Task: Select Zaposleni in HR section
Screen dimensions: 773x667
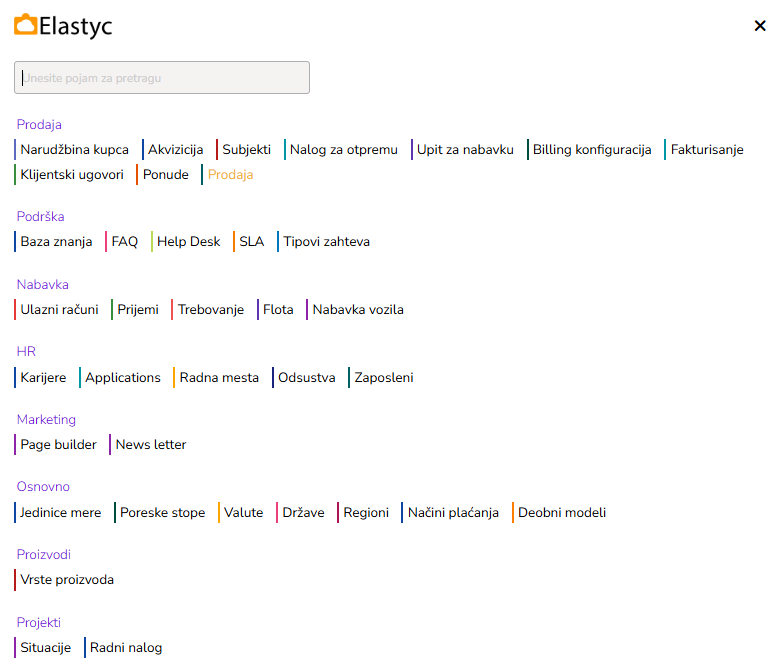Action: click(383, 378)
